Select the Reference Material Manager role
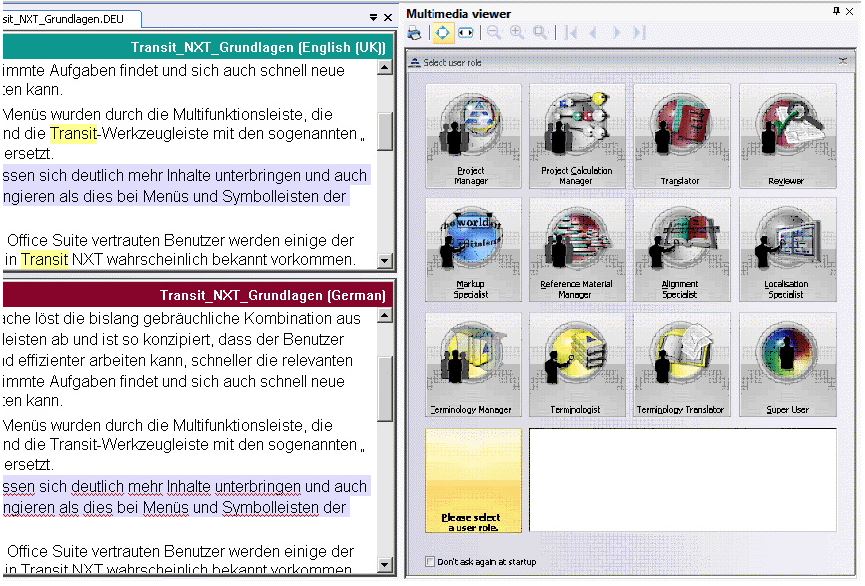Screen dimensions: 865x586 point(577,249)
